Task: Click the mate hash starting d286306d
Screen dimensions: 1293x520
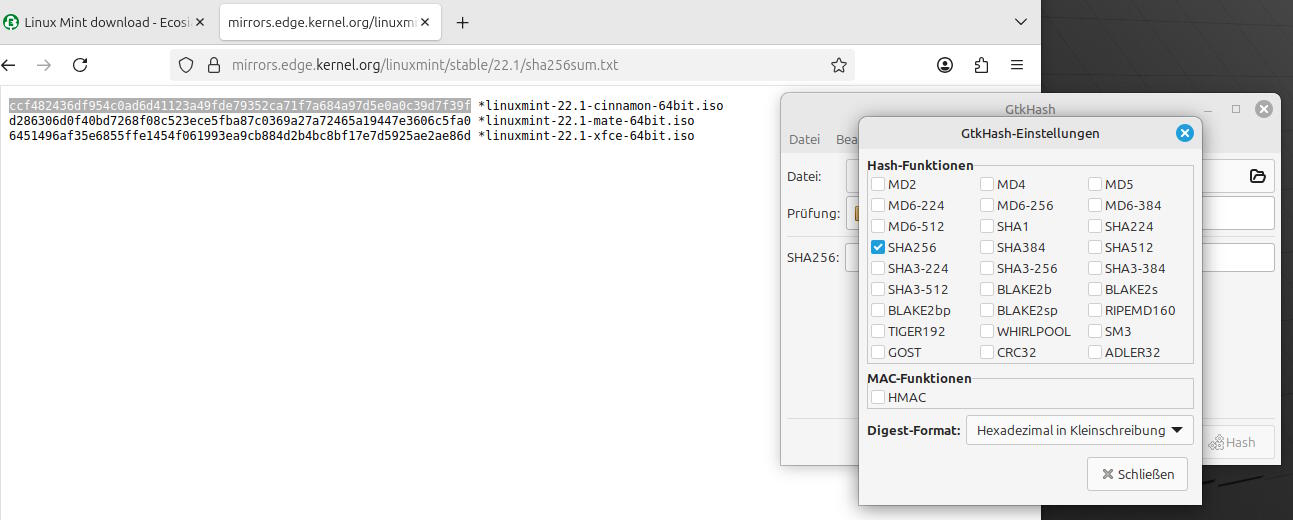Action: 240,121
